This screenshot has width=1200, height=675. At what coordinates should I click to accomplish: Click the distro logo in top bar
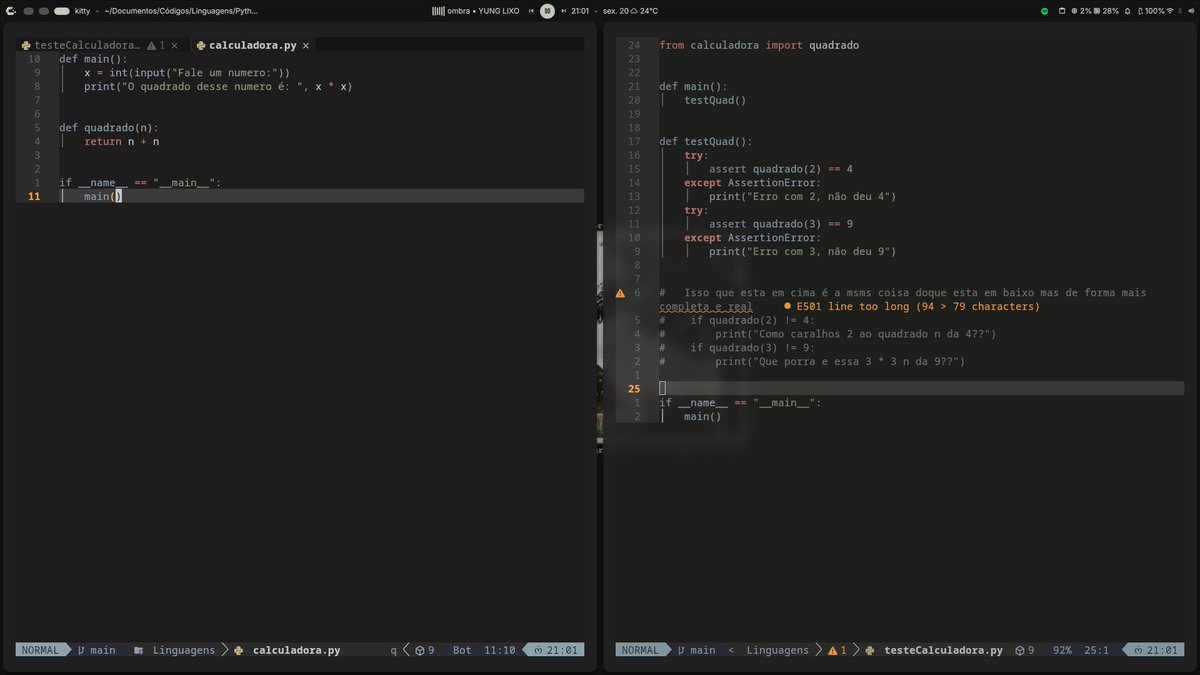[10, 10]
